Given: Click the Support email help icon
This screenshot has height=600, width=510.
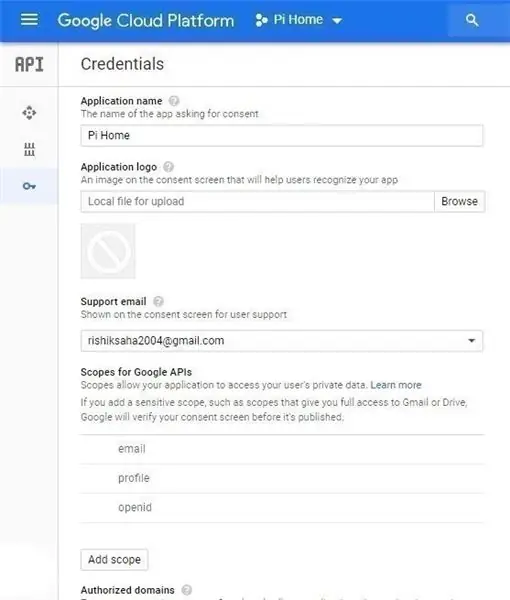Looking at the screenshot, I should [158, 302].
